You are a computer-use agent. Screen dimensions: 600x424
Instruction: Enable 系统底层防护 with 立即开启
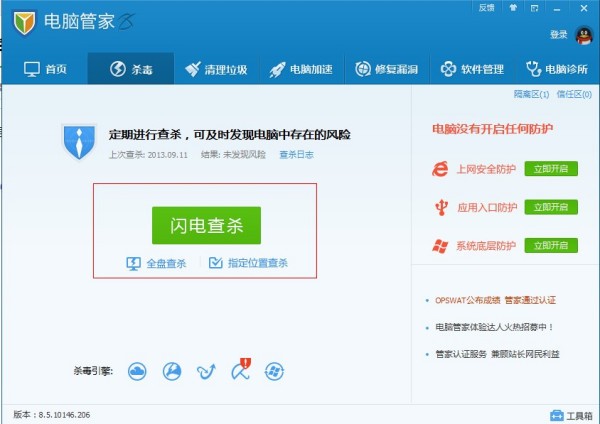[x=551, y=245]
